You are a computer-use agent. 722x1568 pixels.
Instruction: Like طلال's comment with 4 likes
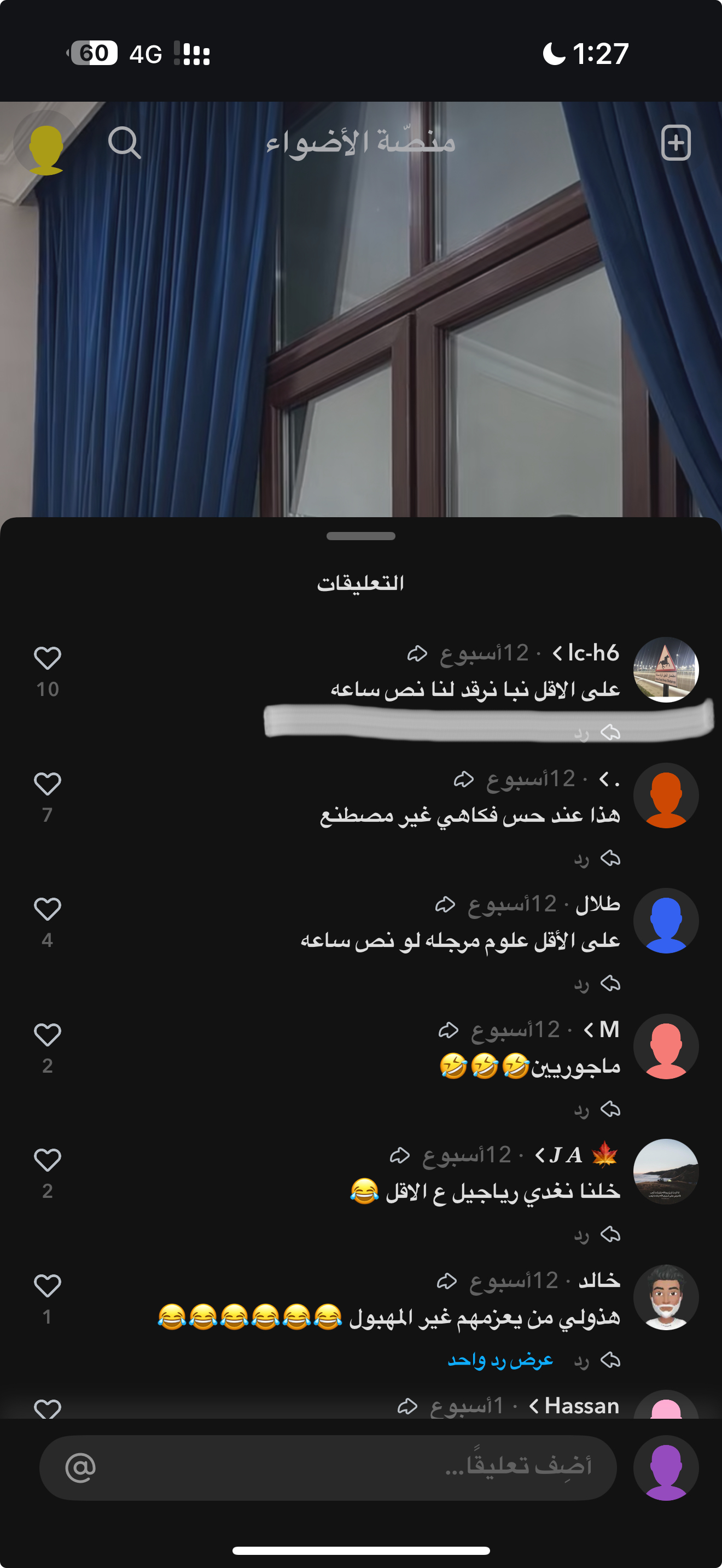pos(48,909)
